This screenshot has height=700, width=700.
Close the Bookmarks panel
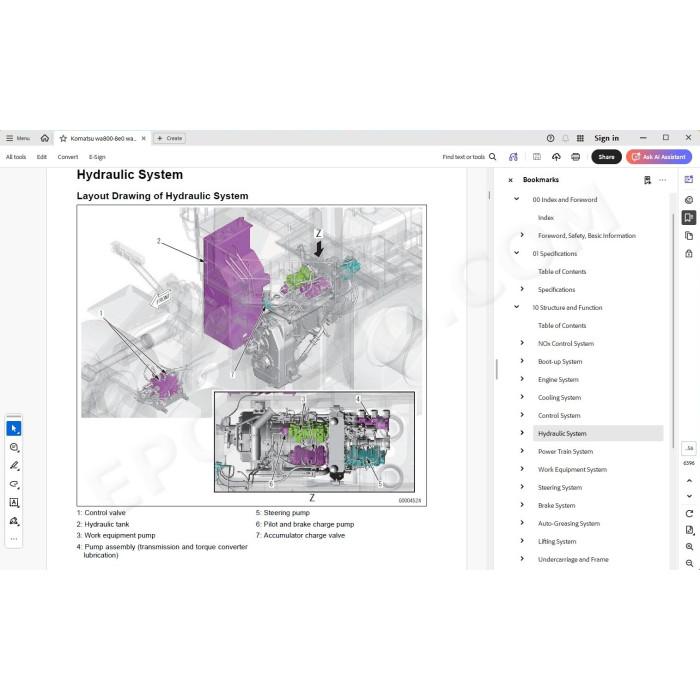click(x=510, y=180)
